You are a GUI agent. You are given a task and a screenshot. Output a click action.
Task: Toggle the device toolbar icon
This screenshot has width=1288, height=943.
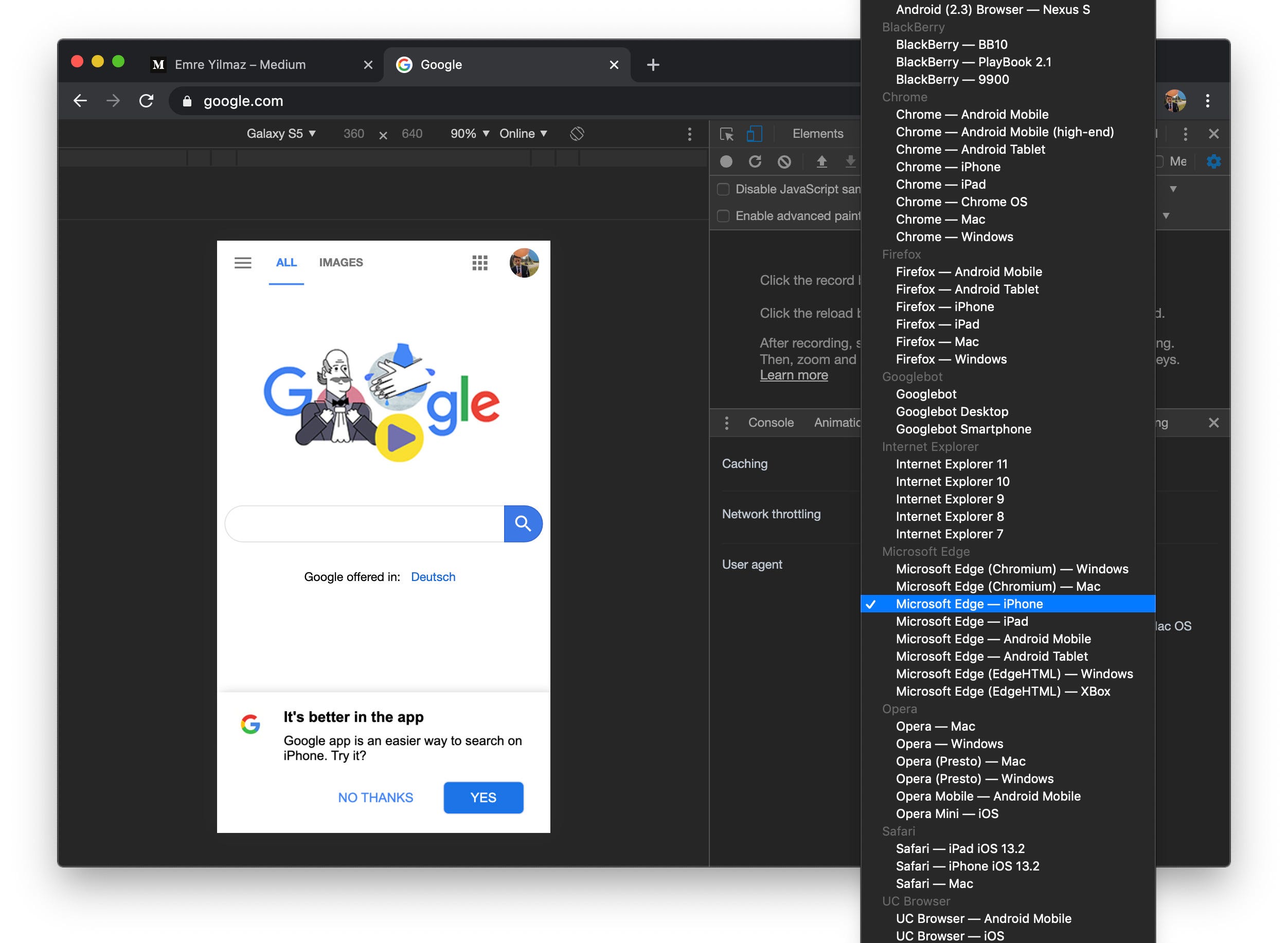click(x=754, y=134)
